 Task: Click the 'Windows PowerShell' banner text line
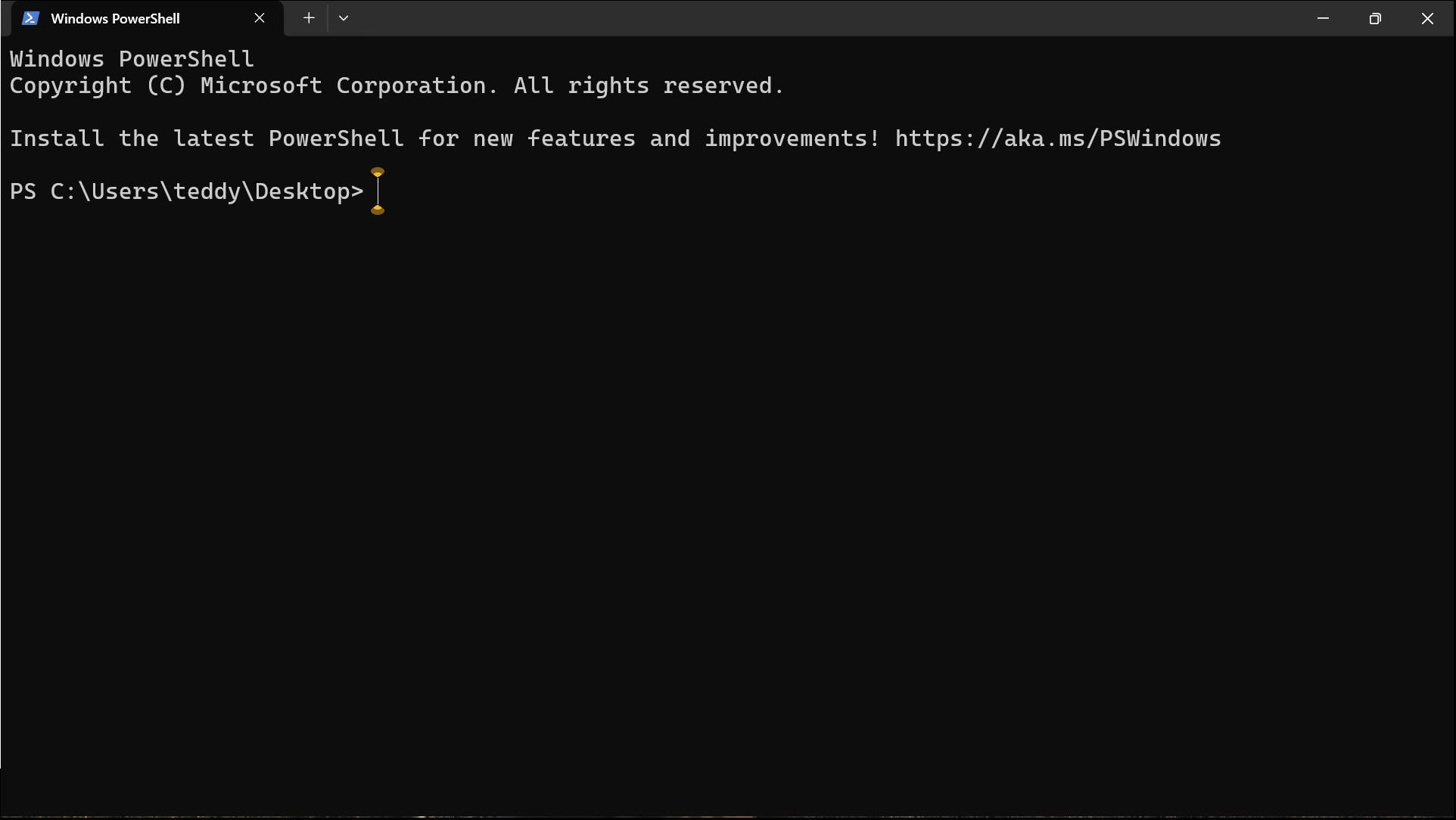tap(132, 59)
